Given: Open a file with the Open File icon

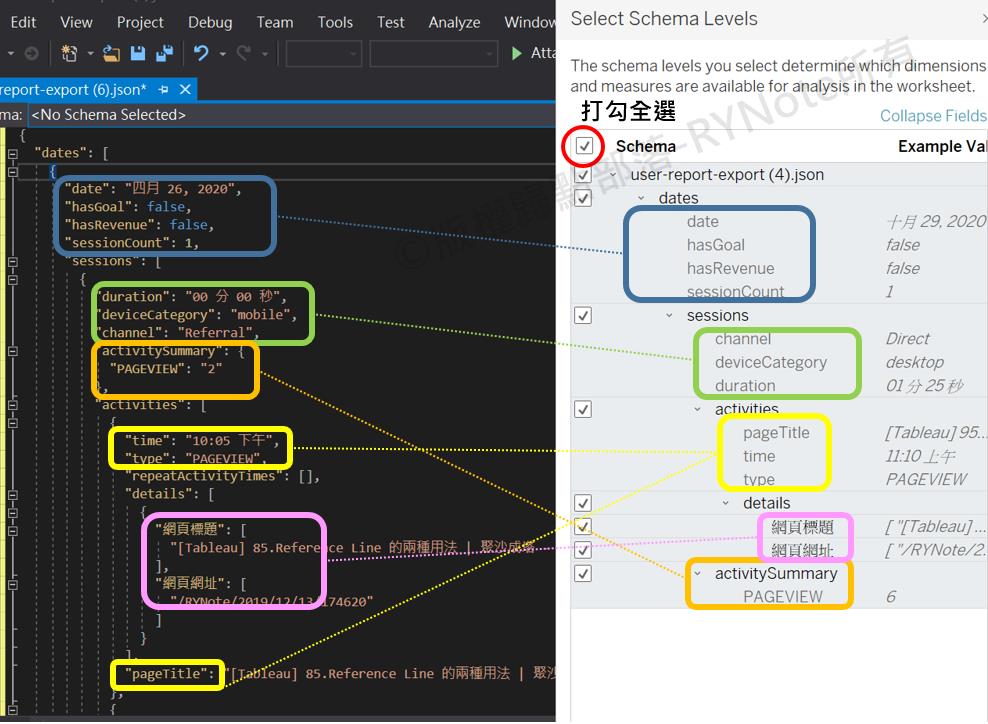Looking at the screenshot, I should point(109,54).
